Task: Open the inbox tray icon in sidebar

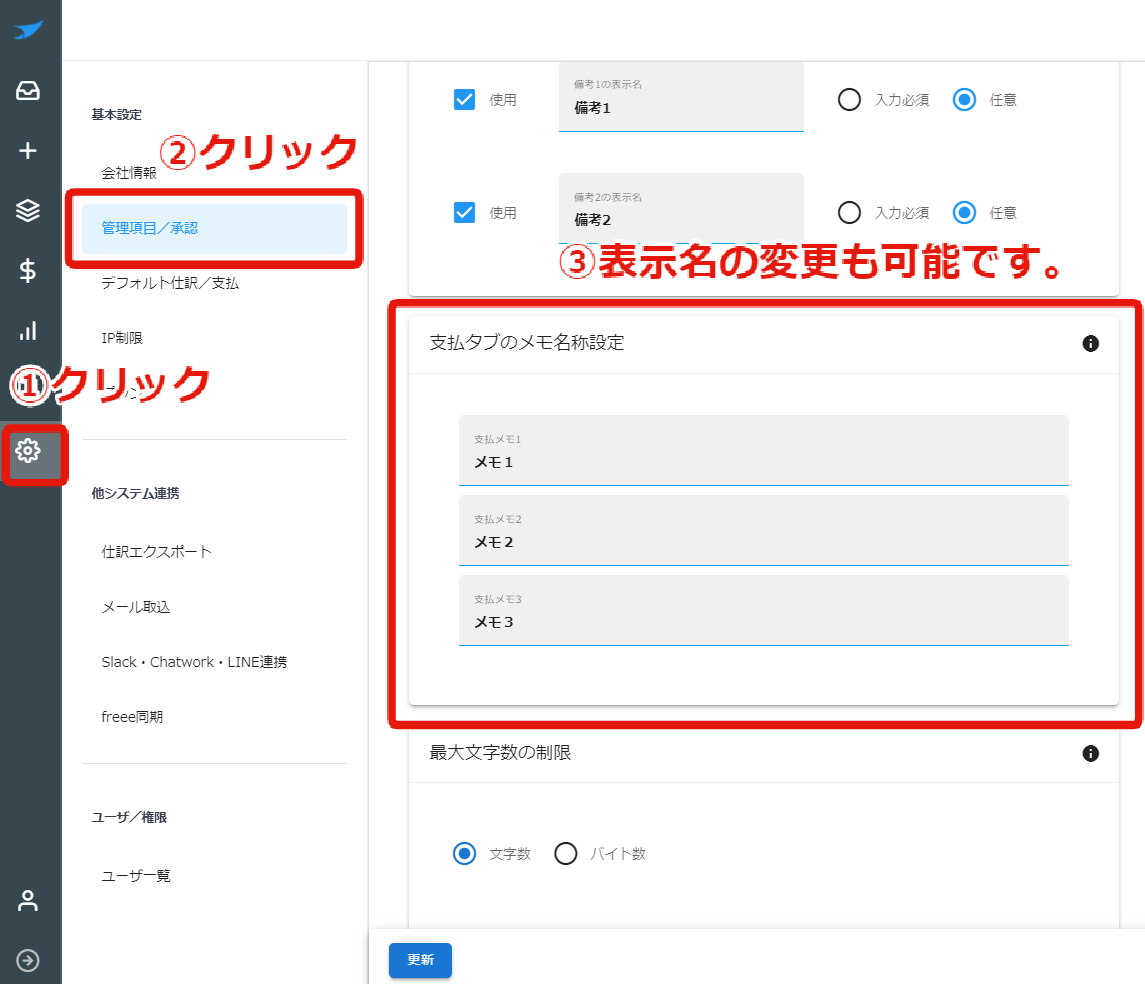Action: [x=28, y=91]
